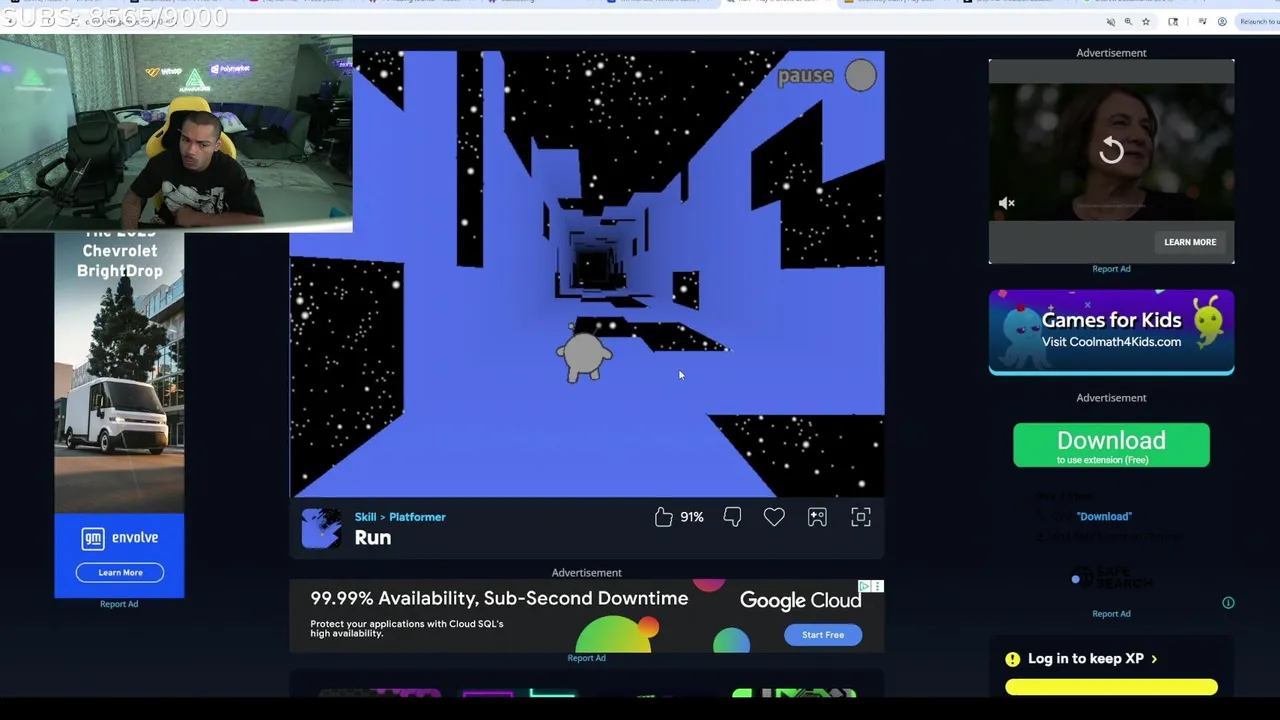Viewport: 1280px width, 720px height.
Task: Unmute the video advertisement
Action: pyautogui.click(x=1007, y=203)
